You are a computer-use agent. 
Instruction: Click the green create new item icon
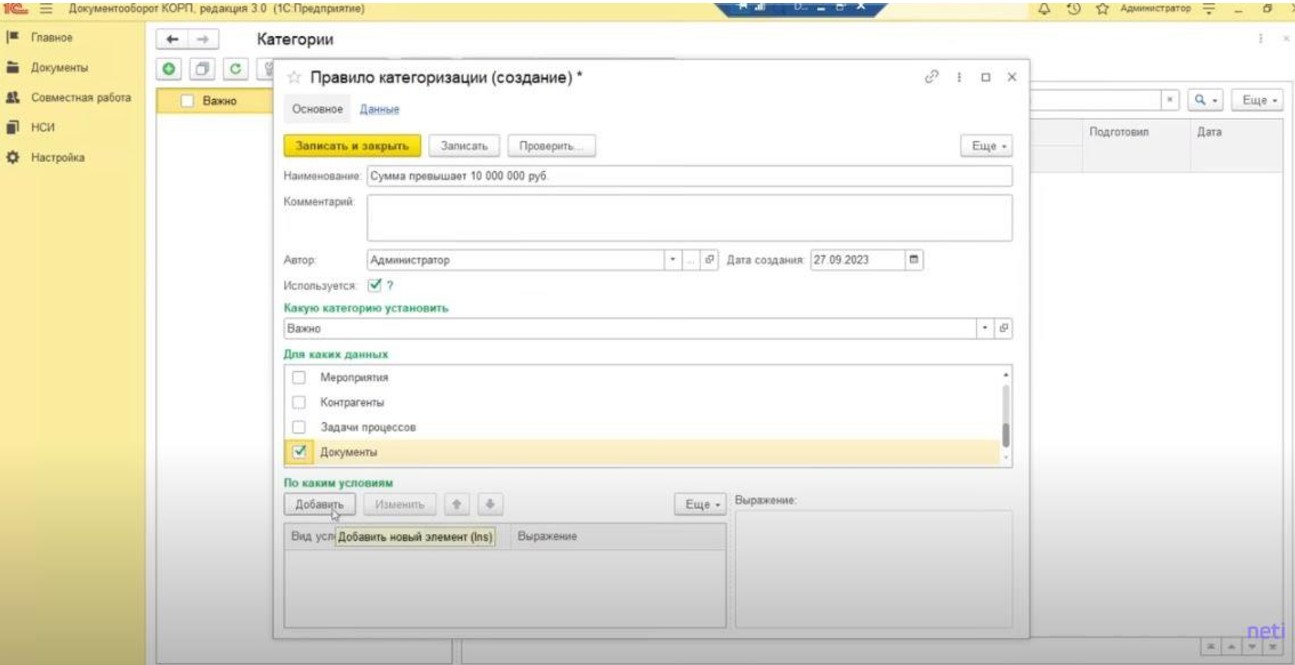point(169,69)
